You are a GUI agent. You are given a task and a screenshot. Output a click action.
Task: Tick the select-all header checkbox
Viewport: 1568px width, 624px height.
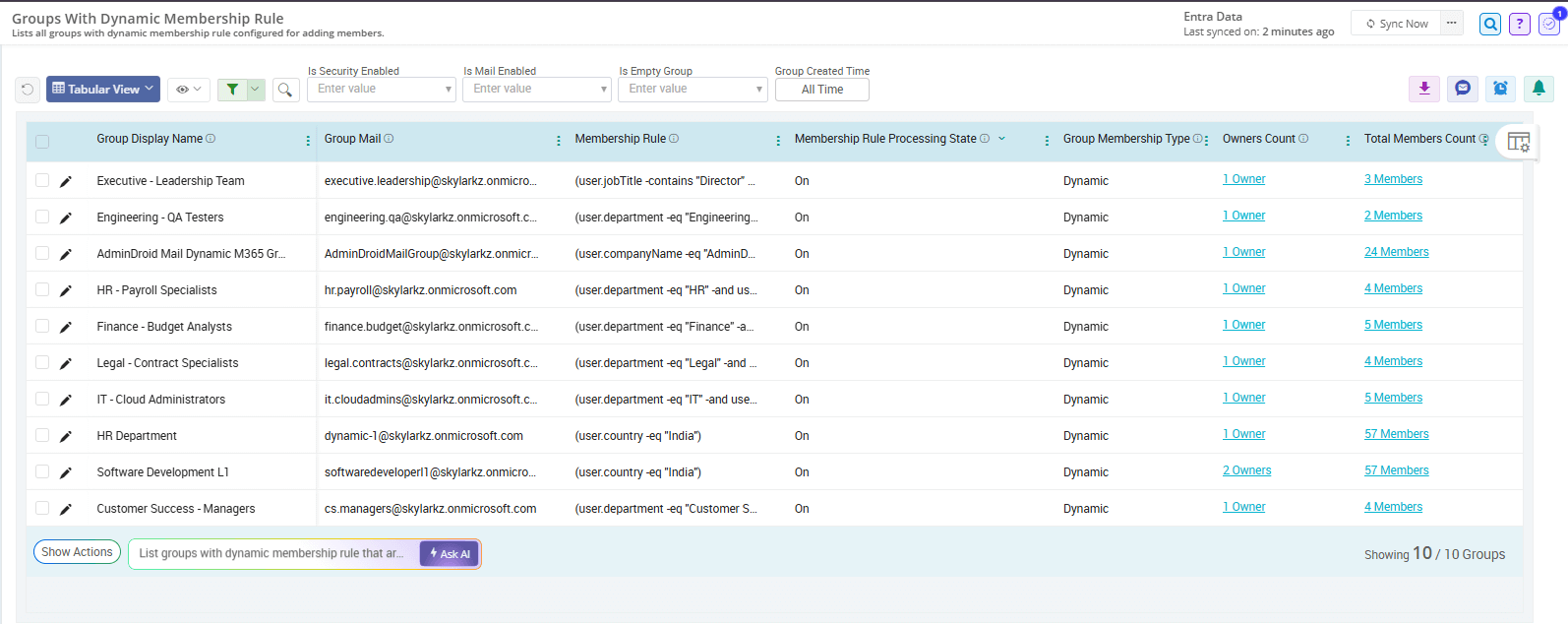pyautogui.click(x=42, y=142)
